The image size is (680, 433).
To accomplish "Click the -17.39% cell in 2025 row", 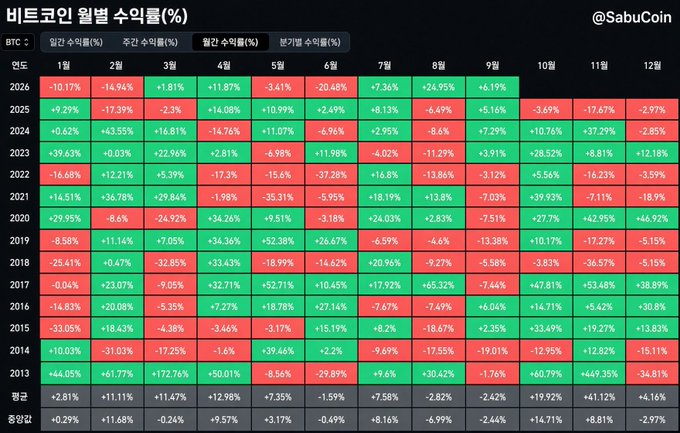I will tap(117, 109).
